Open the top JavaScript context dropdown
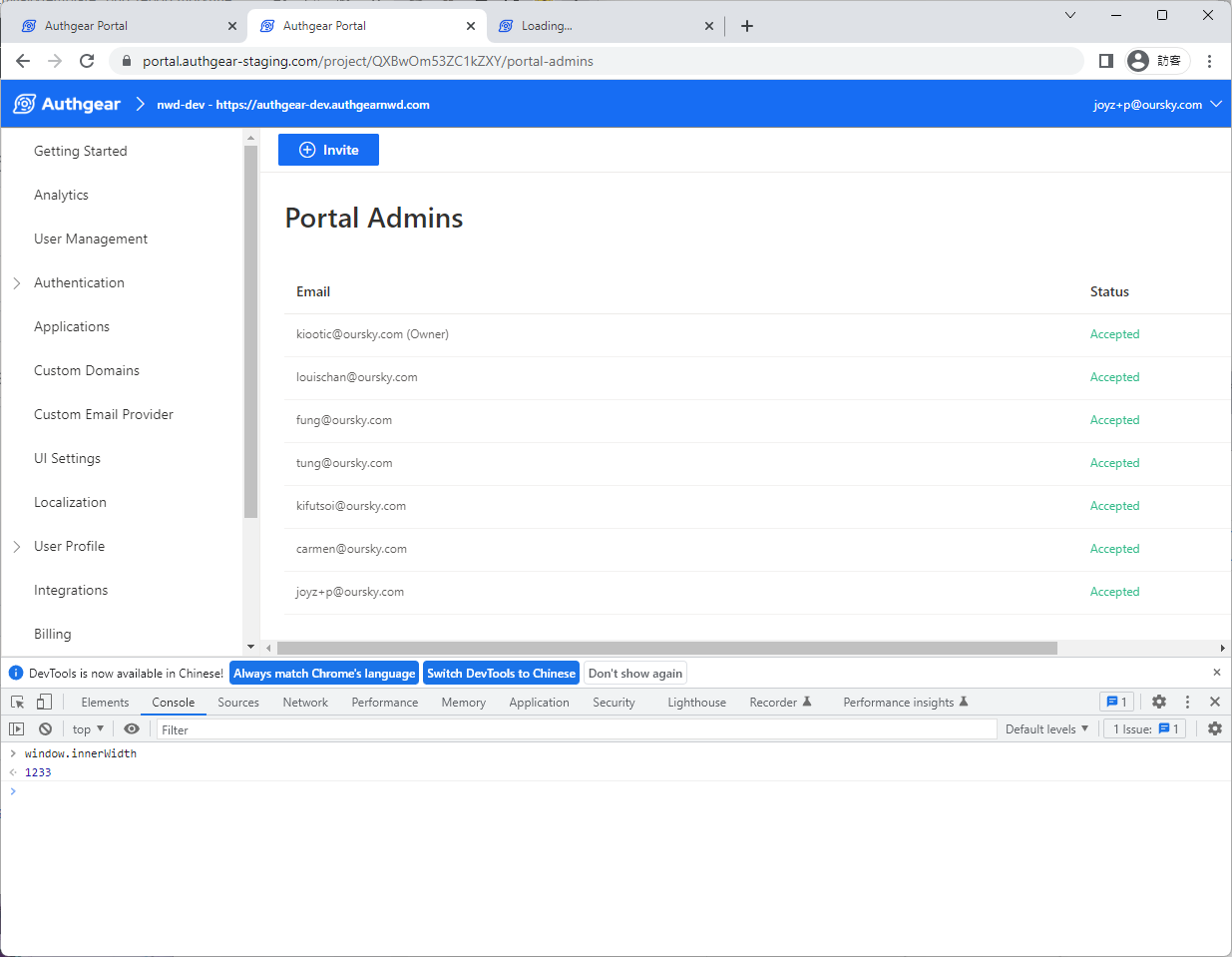The height and width of the screenshot is (957, 1232). pos(88,728)
